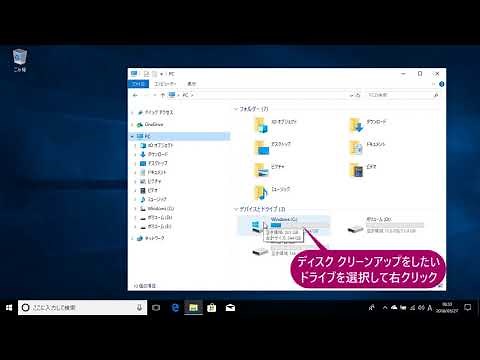Screen dimensions: 480x360
Task: Select ネットワーク in navigation pane
Action: click(151, 238)
